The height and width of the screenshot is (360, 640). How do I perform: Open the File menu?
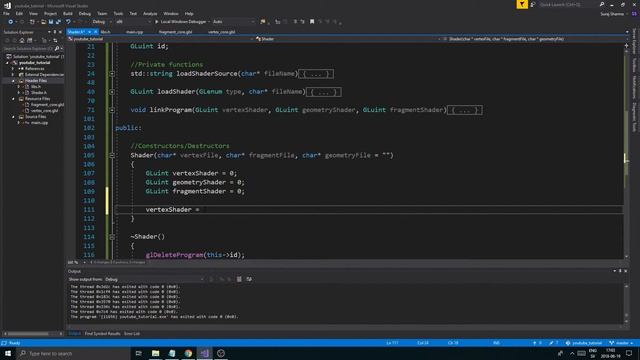pyautogui.click(x=6, y=13)
